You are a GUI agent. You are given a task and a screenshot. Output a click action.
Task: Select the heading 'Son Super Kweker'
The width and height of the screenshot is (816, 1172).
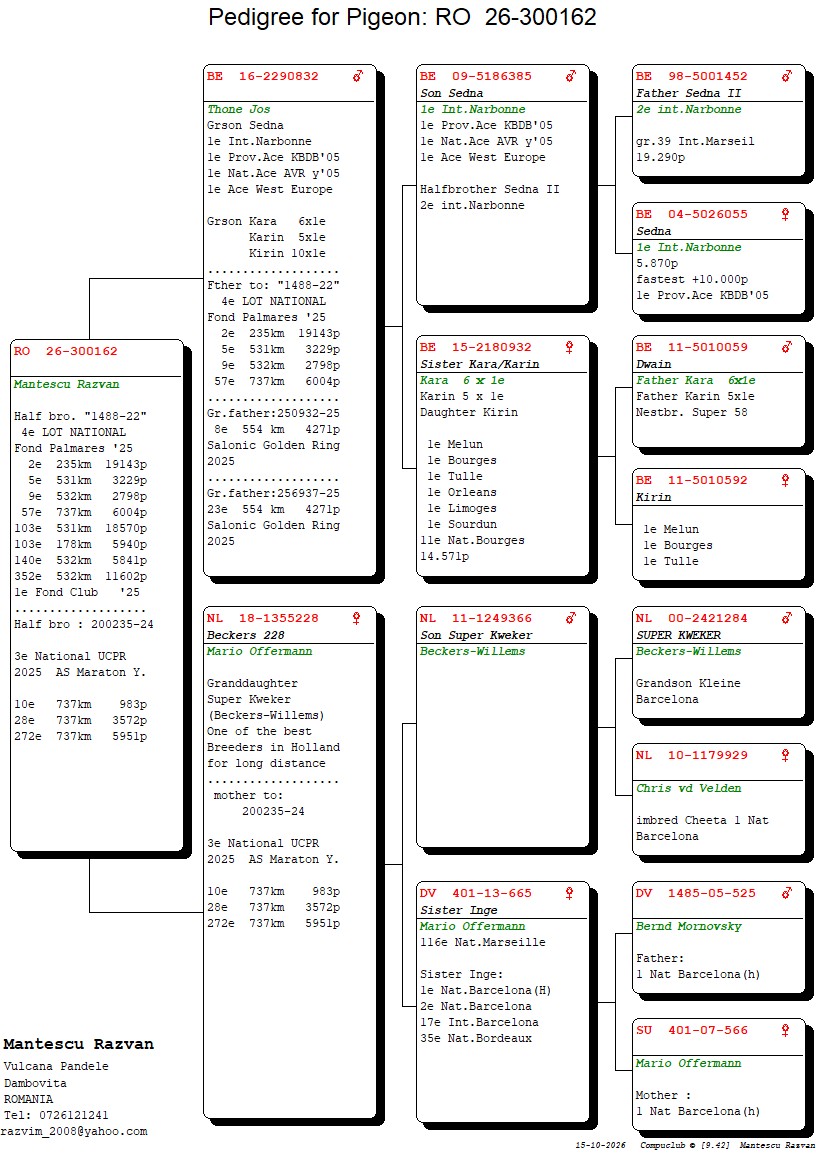476,635
